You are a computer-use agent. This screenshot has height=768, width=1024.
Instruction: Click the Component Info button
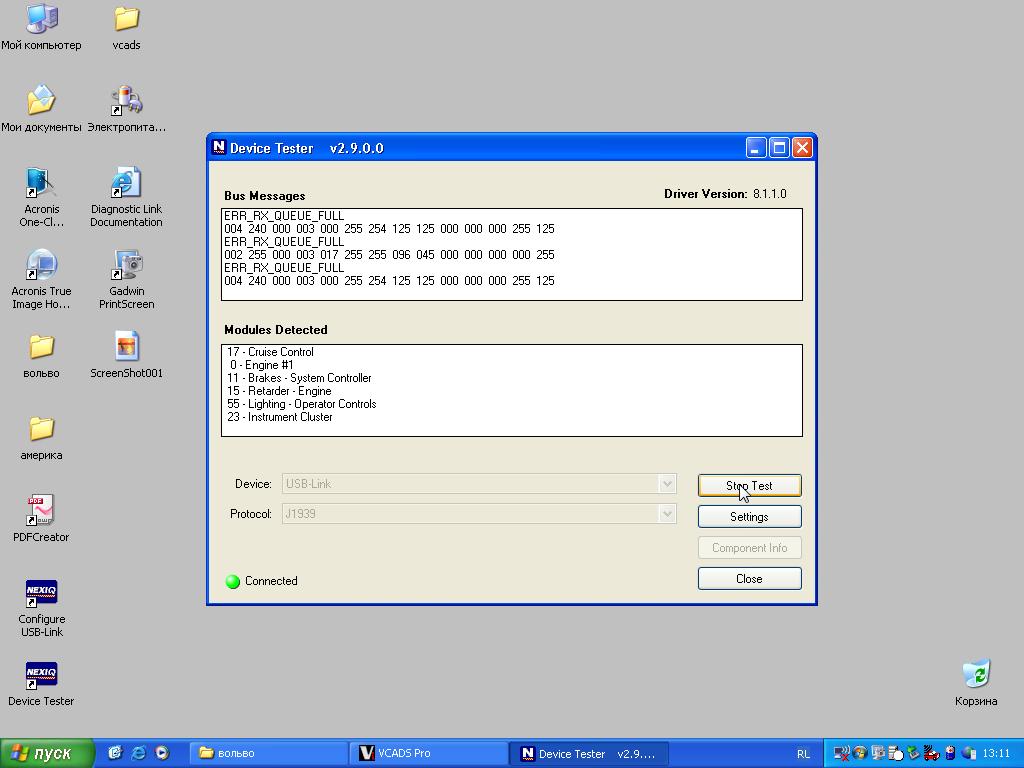click(749, 548)
